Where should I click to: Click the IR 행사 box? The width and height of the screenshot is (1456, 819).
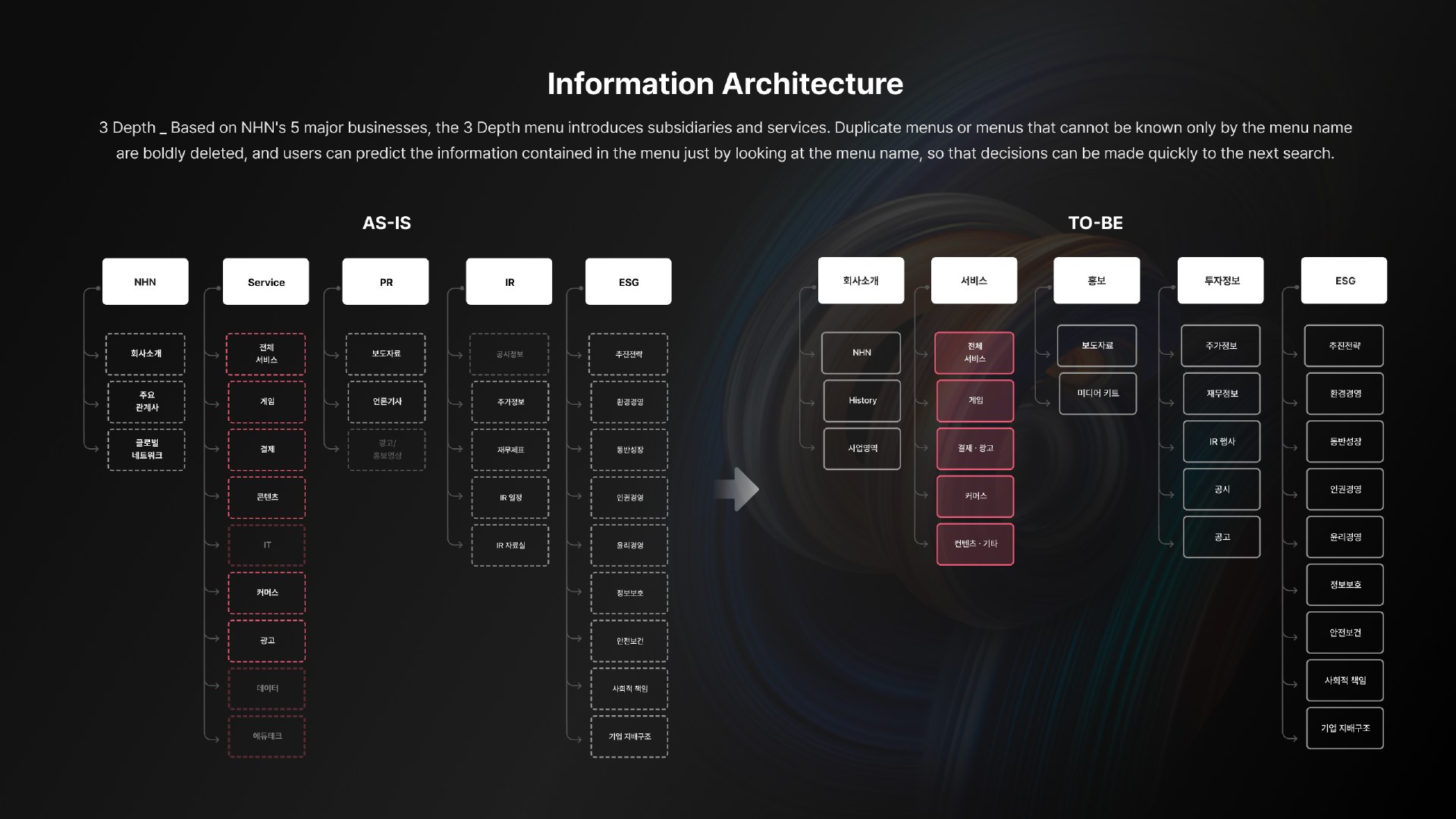[1222, 441]
